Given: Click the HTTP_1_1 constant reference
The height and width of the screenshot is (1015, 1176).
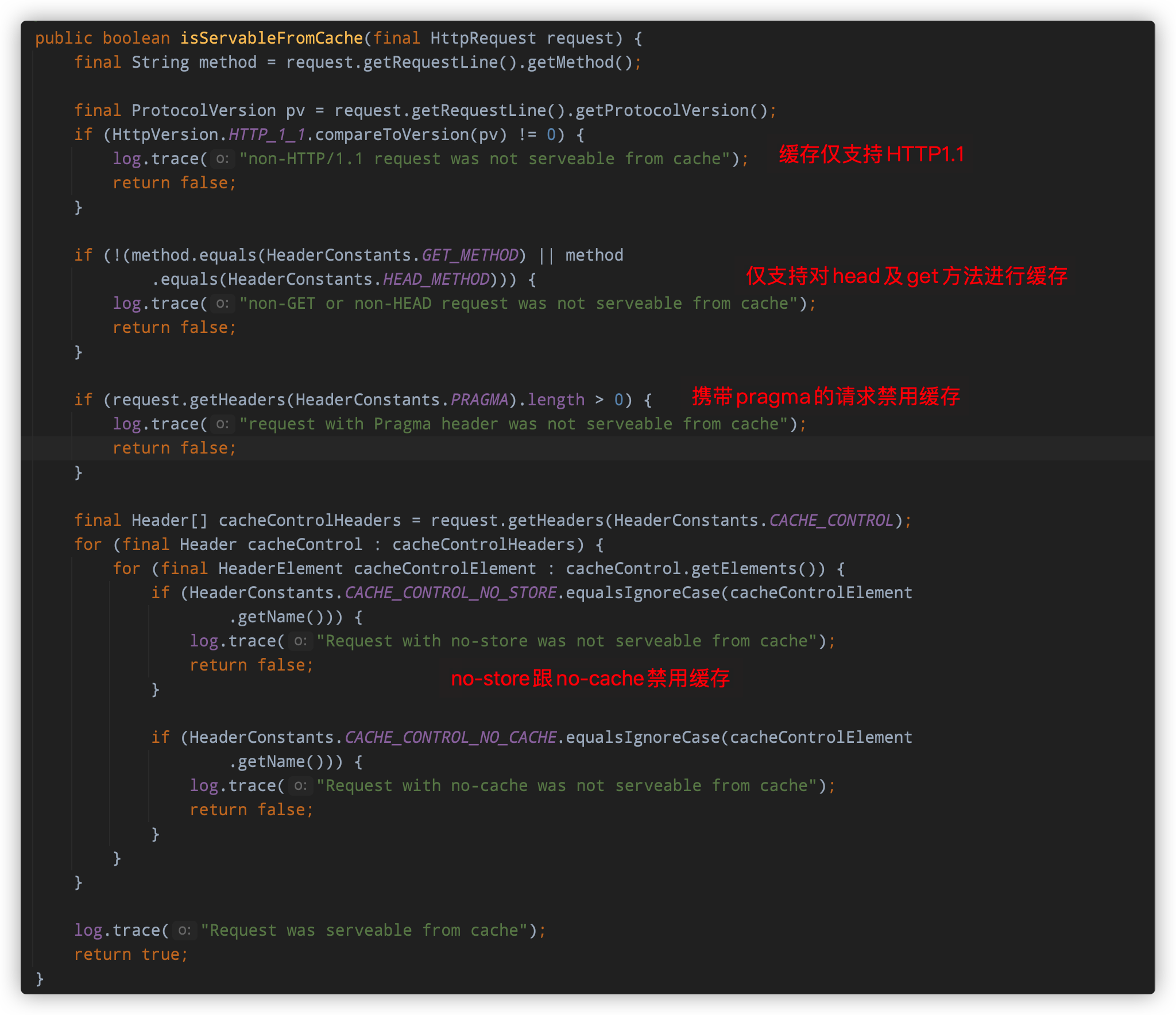Looking at the screenshot, I should coord(266,135).
